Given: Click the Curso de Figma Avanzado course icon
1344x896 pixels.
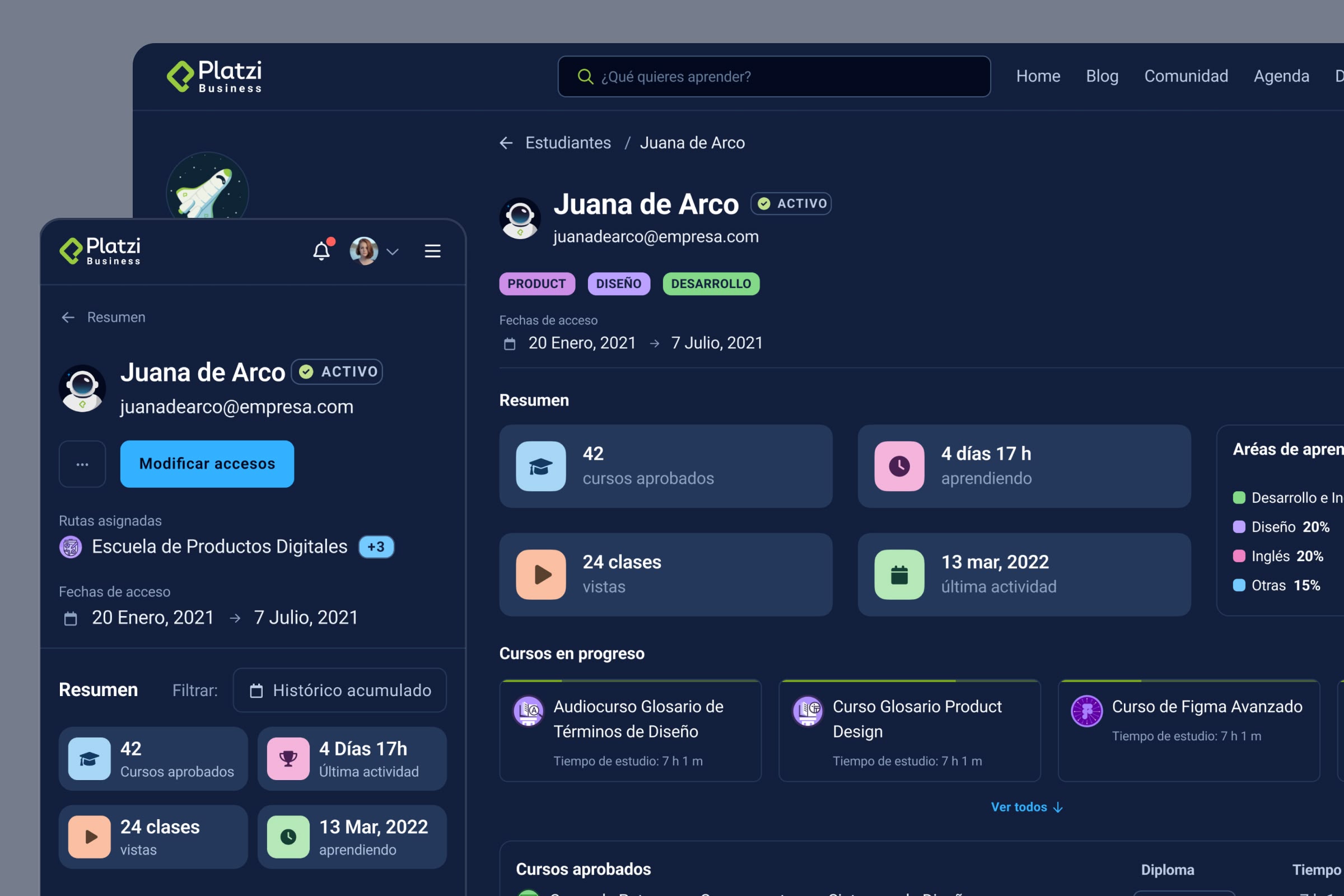Looking at the screenshot, I should [x=1086, y=711].
